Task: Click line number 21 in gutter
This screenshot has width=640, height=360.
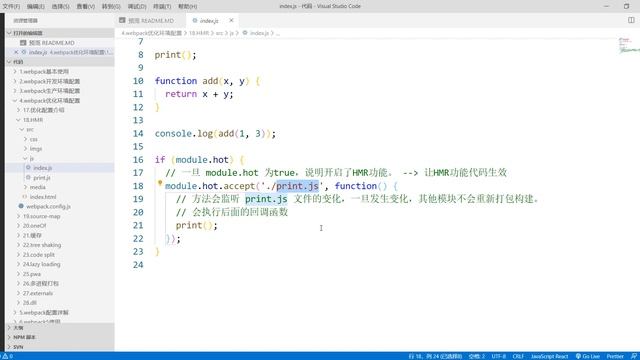Action: coord(138,225)
